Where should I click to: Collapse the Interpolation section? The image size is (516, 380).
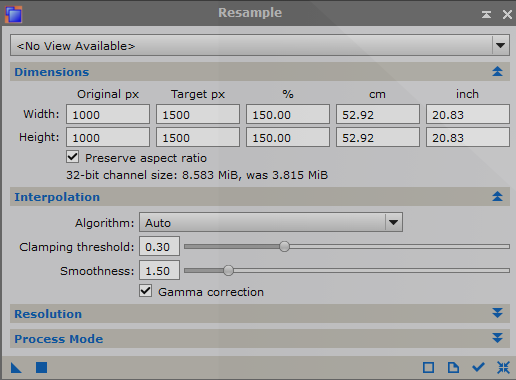pyautogui.click(x=497, y=196)
